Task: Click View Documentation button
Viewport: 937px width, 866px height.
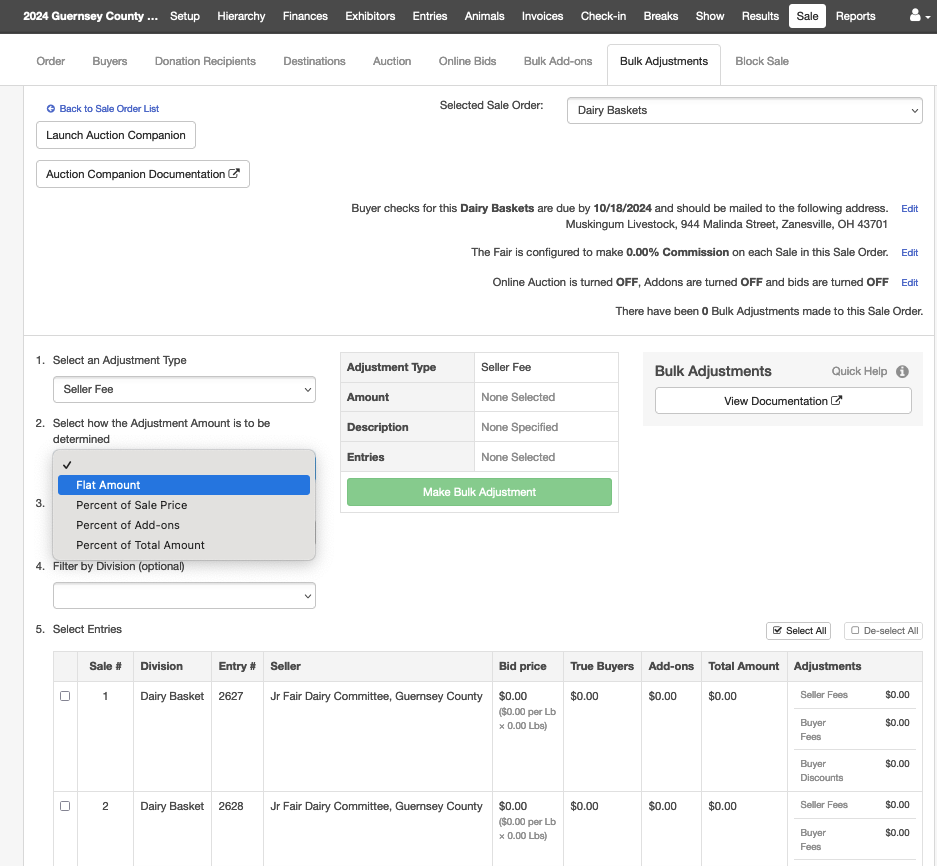Action: click(x=783, y=400)
